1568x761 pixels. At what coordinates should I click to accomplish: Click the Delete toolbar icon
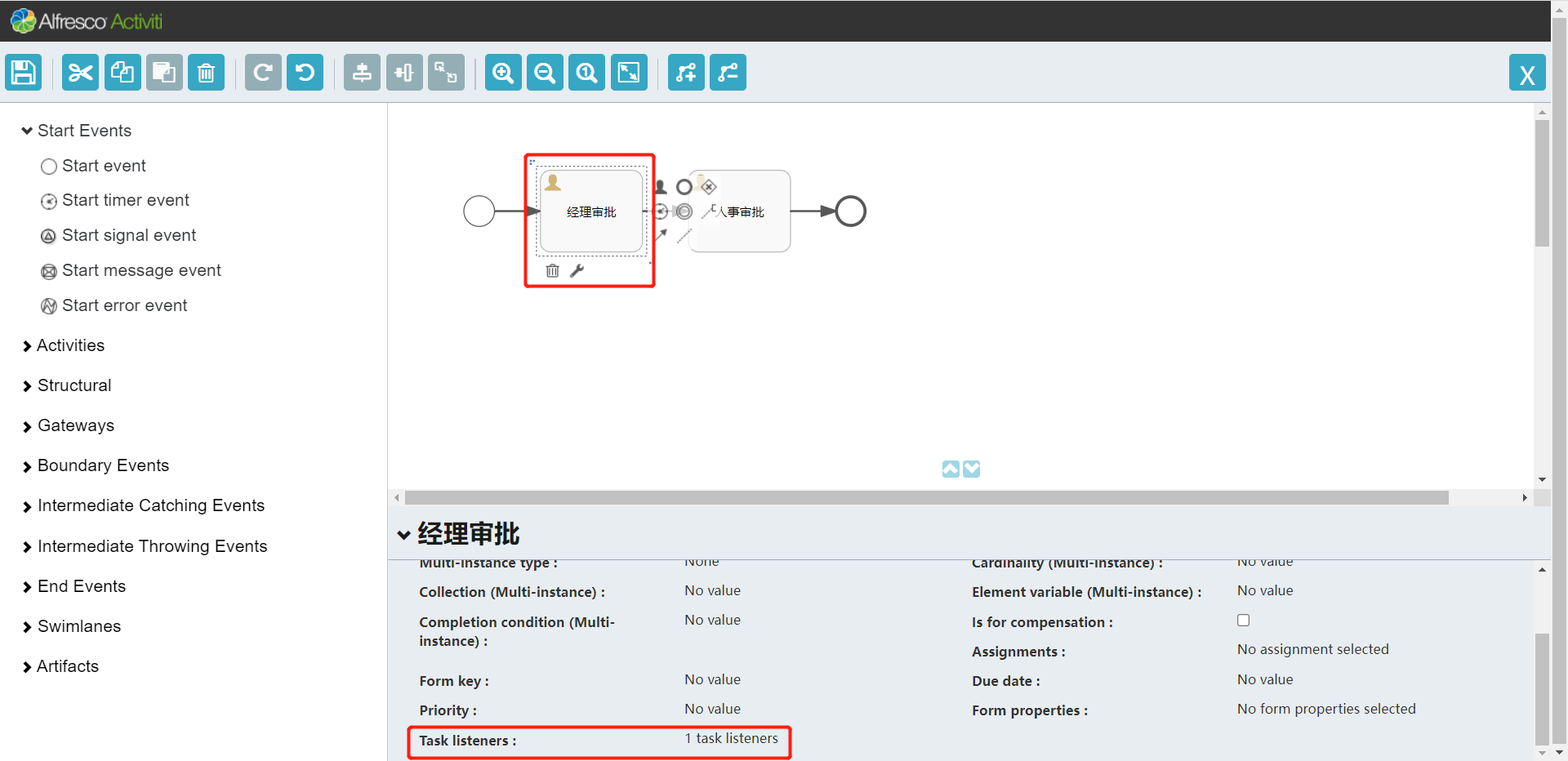206,72
